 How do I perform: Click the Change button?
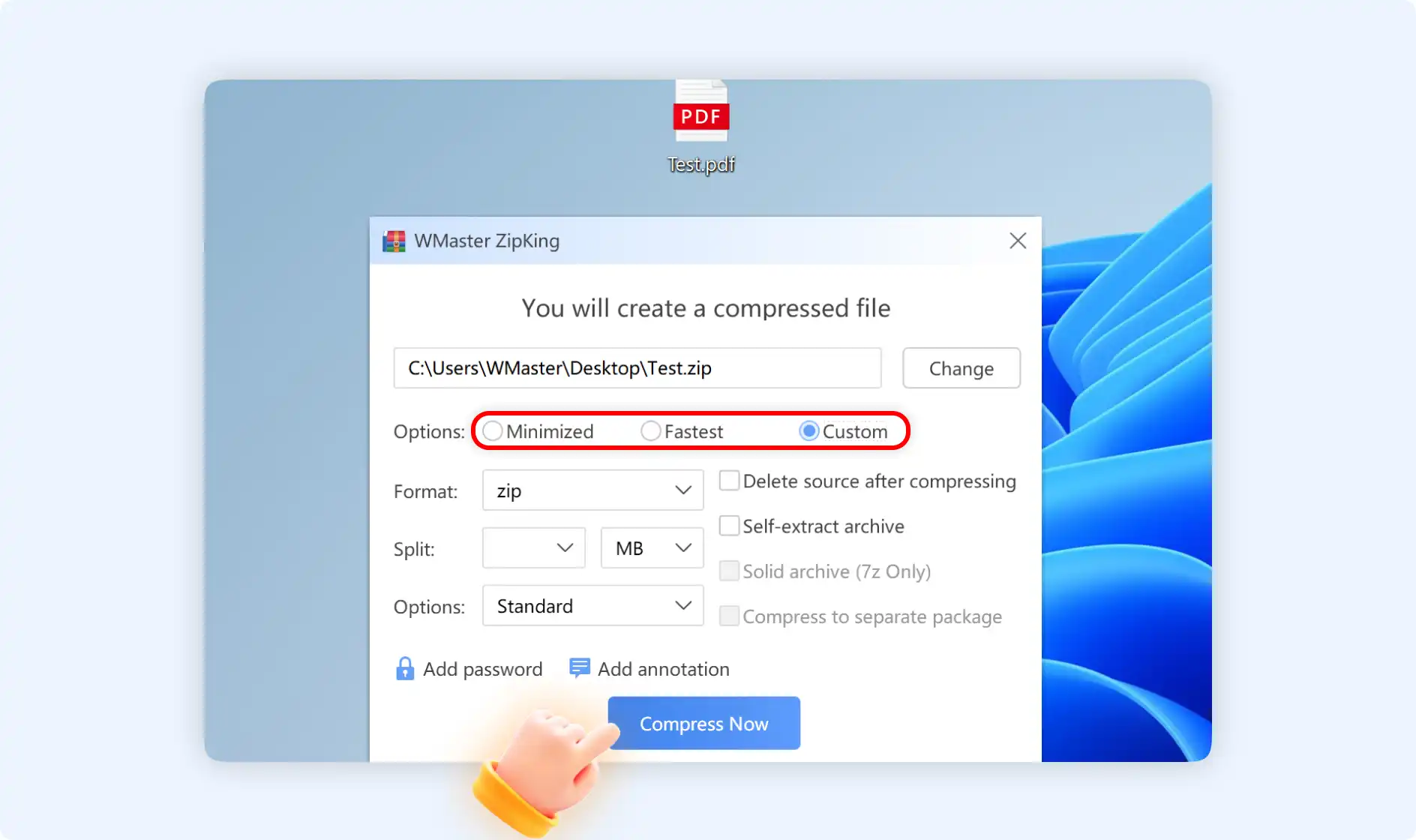961,368
